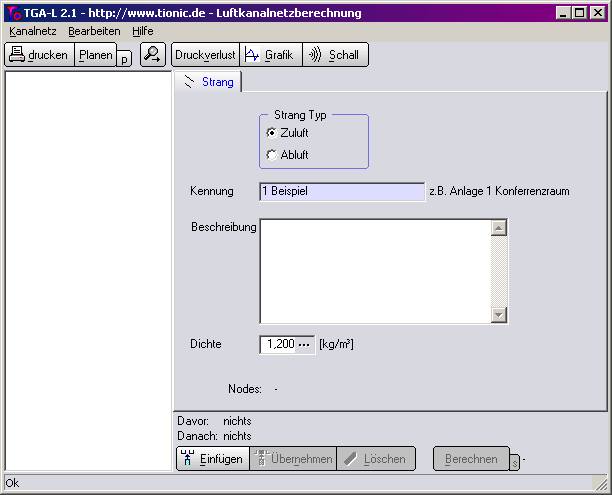Click the Druckverlust button
612x495 pixels.
coord(205,55)
